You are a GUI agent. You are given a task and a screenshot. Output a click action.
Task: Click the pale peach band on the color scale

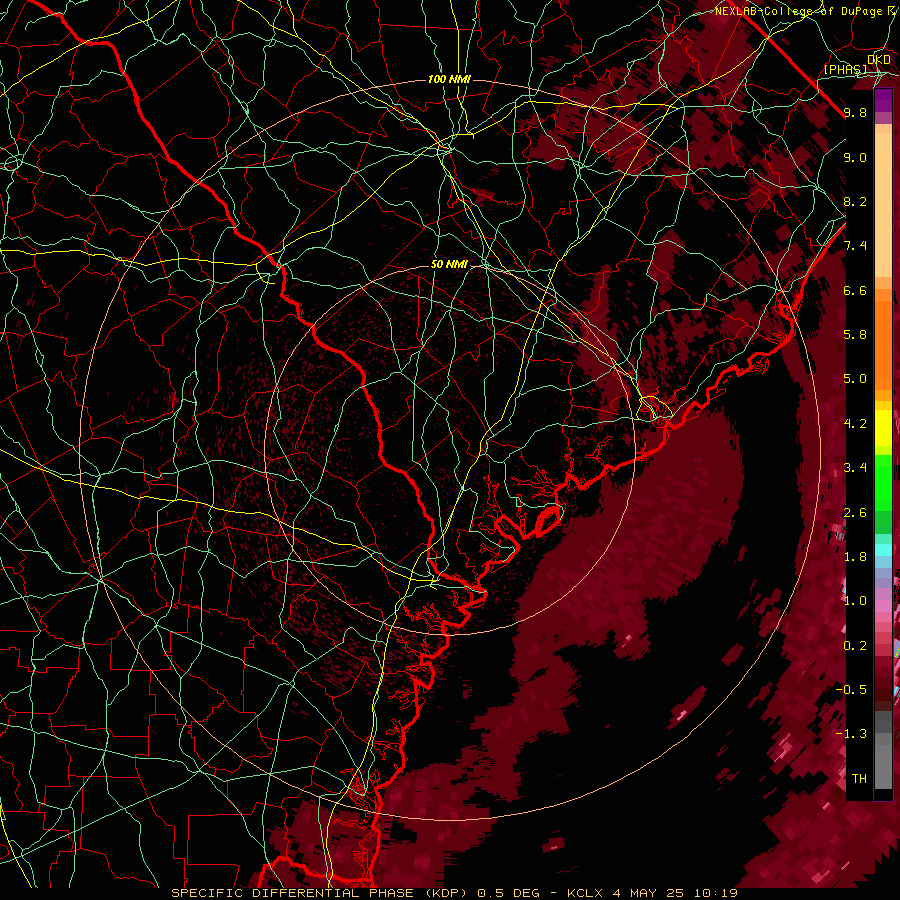pyautogui.click(x=883, y=207)
